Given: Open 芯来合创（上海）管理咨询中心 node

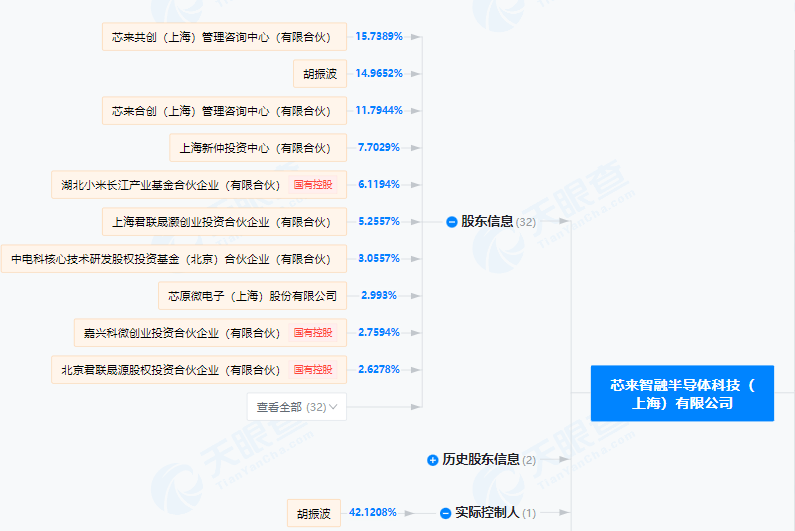Looking at the screenshot, I should [x=223, y=111].
